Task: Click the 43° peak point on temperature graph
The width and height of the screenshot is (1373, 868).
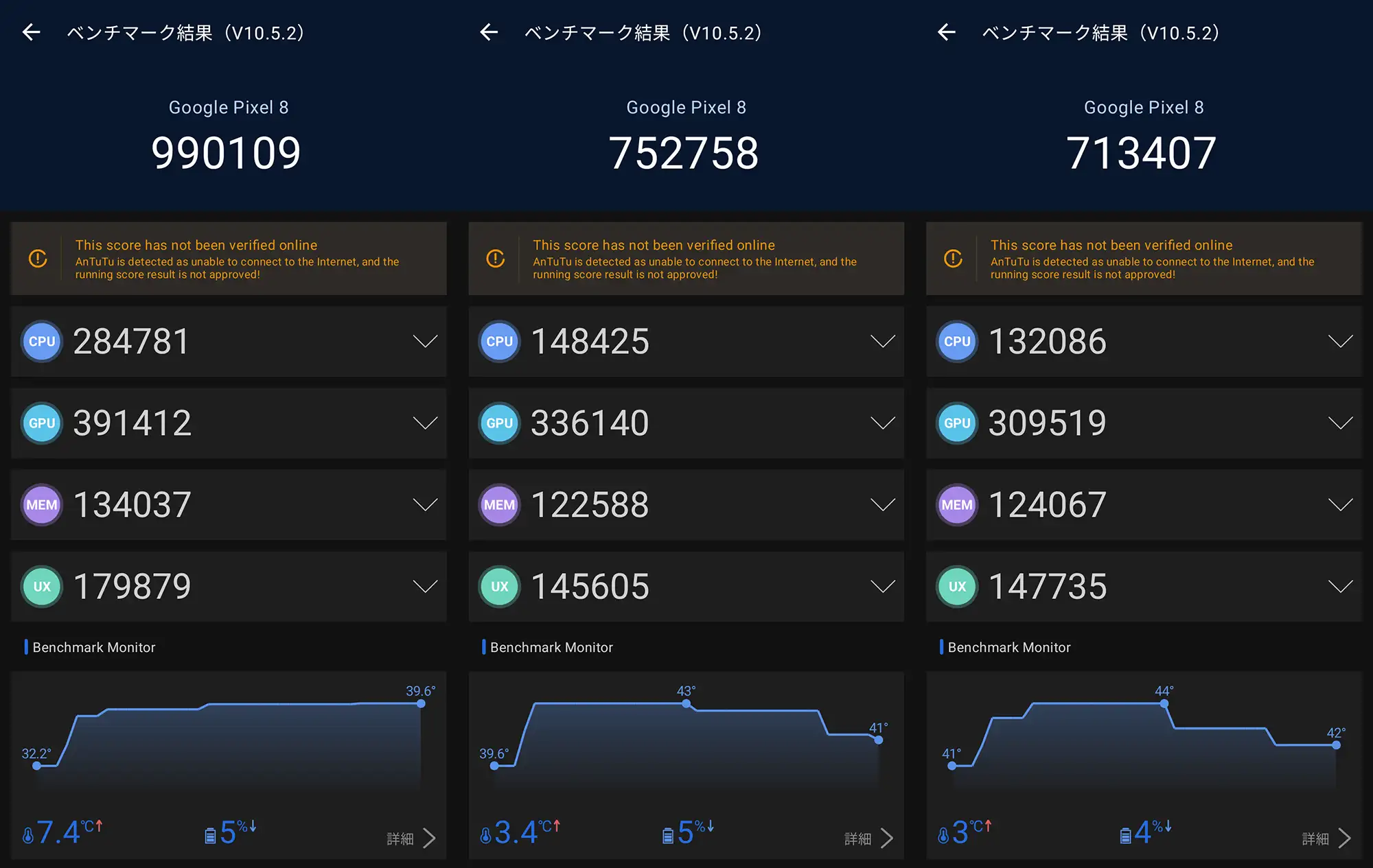Action: [686, 703]
